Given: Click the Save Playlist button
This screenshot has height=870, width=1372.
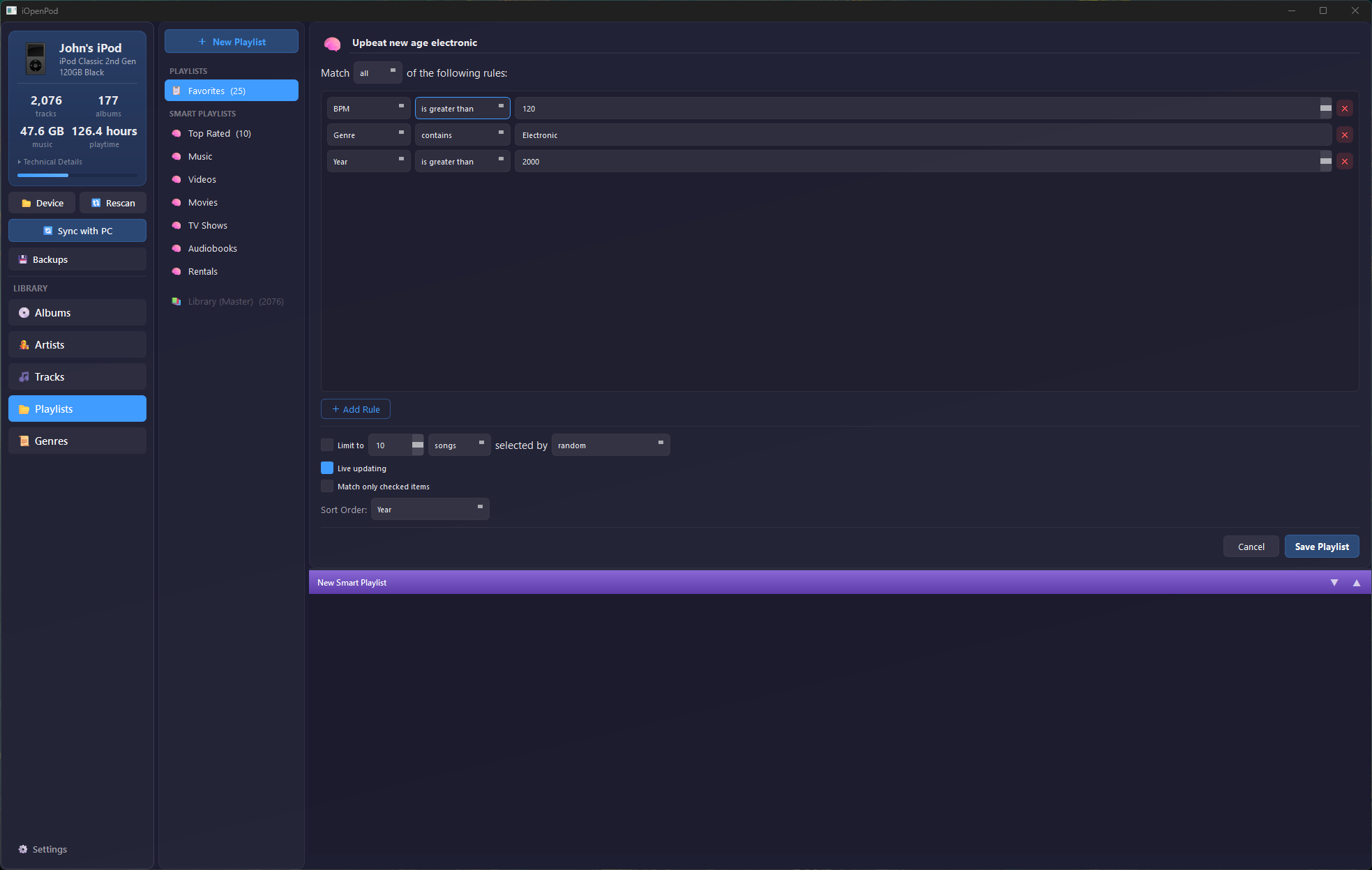Looking at the screenshot, I should 1321,547.
